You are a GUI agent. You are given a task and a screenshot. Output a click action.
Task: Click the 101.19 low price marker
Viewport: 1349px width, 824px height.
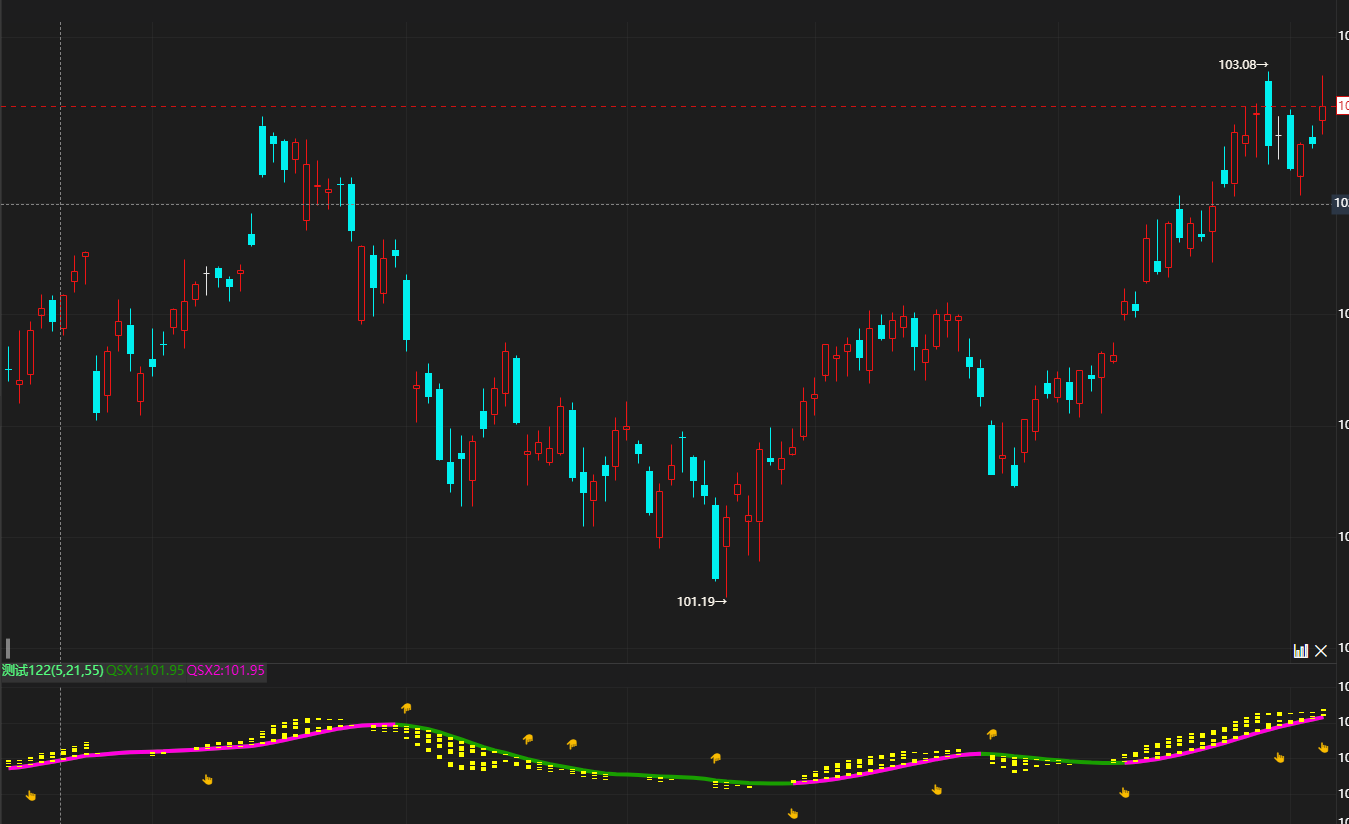coord(701,602)
